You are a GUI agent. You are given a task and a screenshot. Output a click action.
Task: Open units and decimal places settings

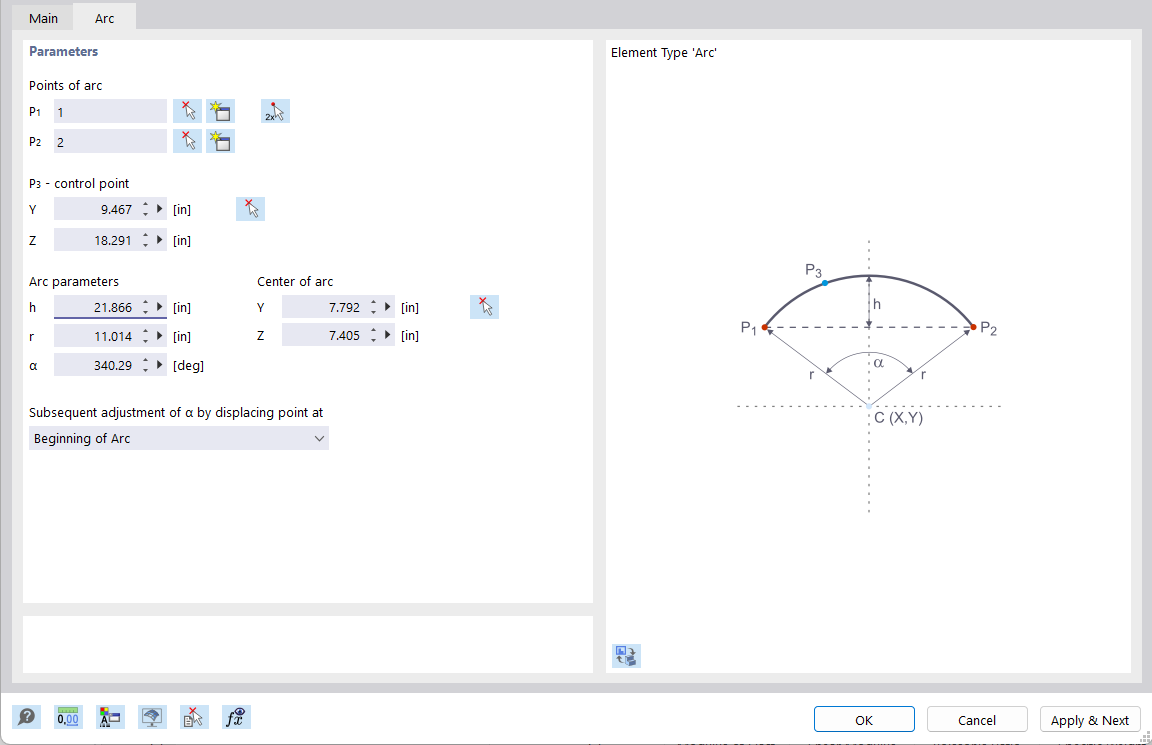pos(68,717)
